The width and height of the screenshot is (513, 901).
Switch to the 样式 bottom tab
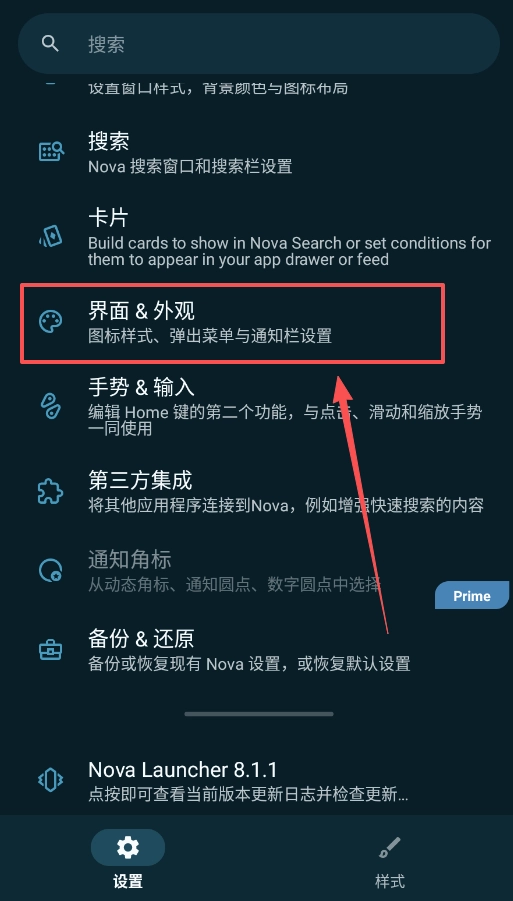pyautogui.click(x=390, y=858)
